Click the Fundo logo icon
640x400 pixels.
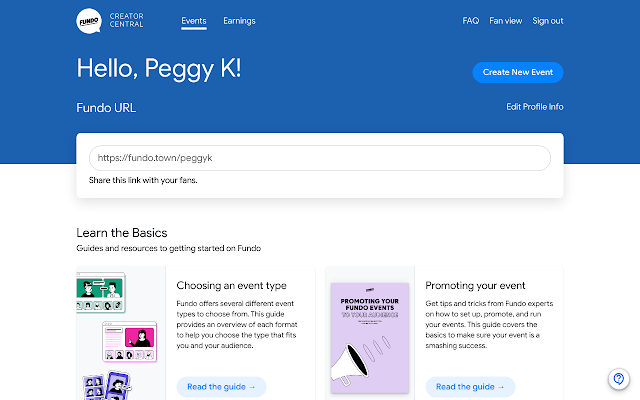90,20
